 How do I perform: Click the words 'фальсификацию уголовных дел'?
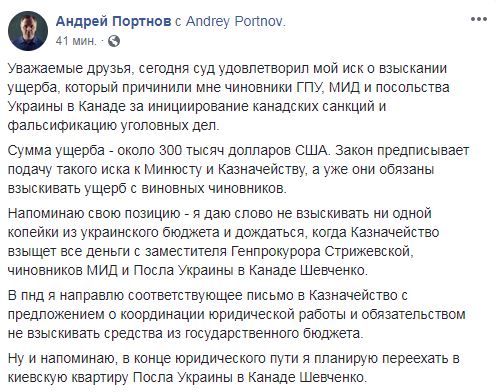tap(112, 126)
